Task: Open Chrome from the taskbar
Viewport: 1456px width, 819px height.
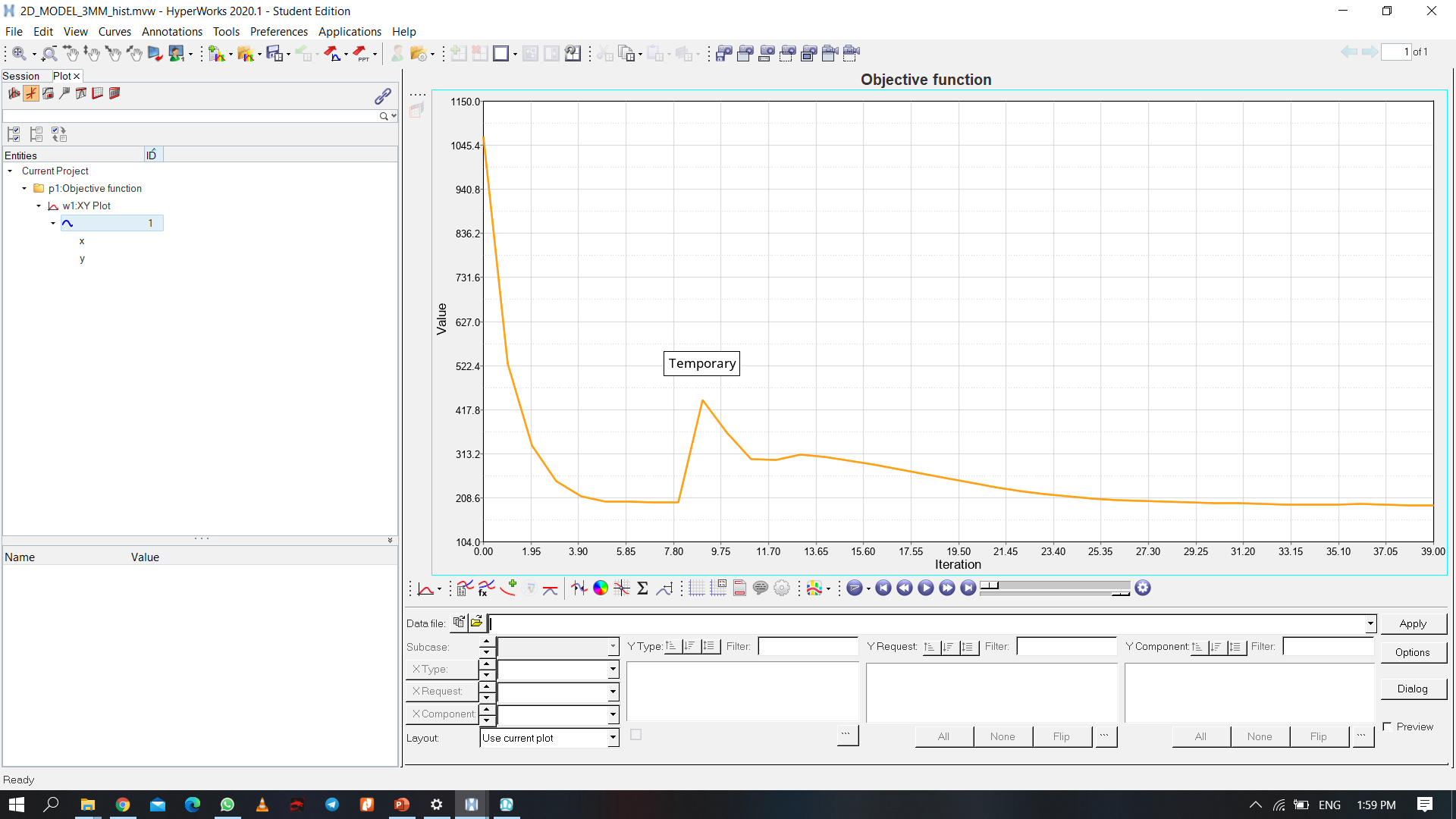Action: (123, 805)
